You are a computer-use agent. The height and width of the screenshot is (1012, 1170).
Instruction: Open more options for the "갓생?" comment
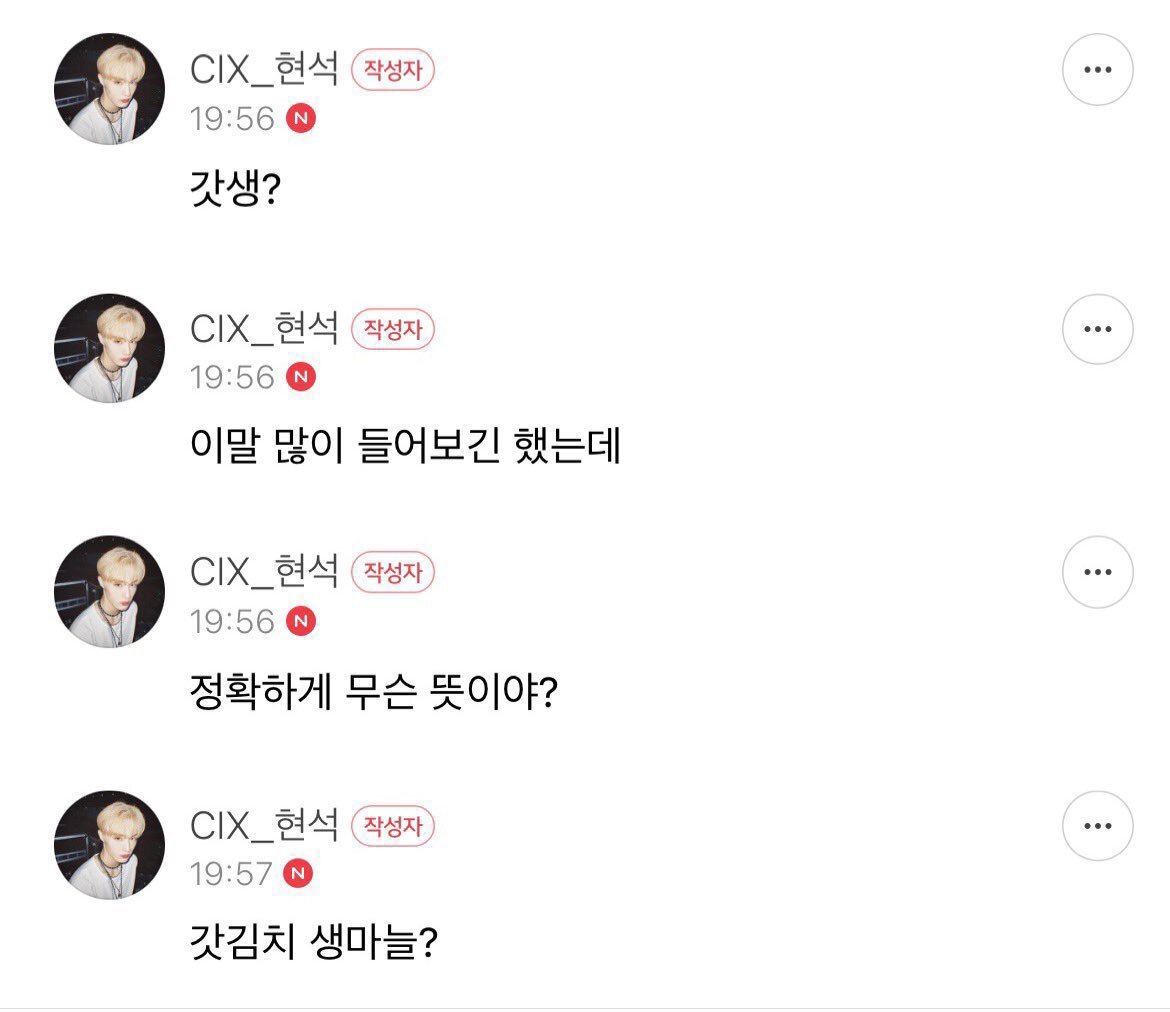click(1097, 70)
